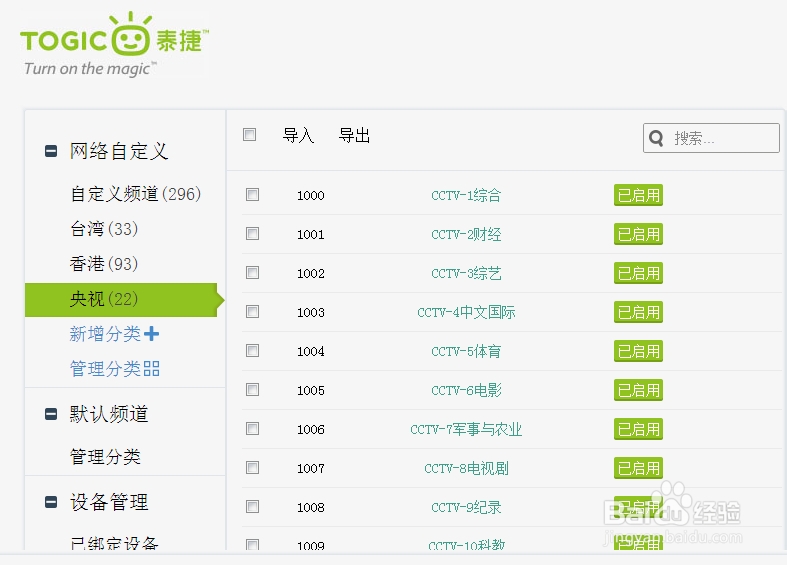Toggle 已启用 status for CCTV-3综艺
This screenshot has height=565, width=787.
point(638,273)
